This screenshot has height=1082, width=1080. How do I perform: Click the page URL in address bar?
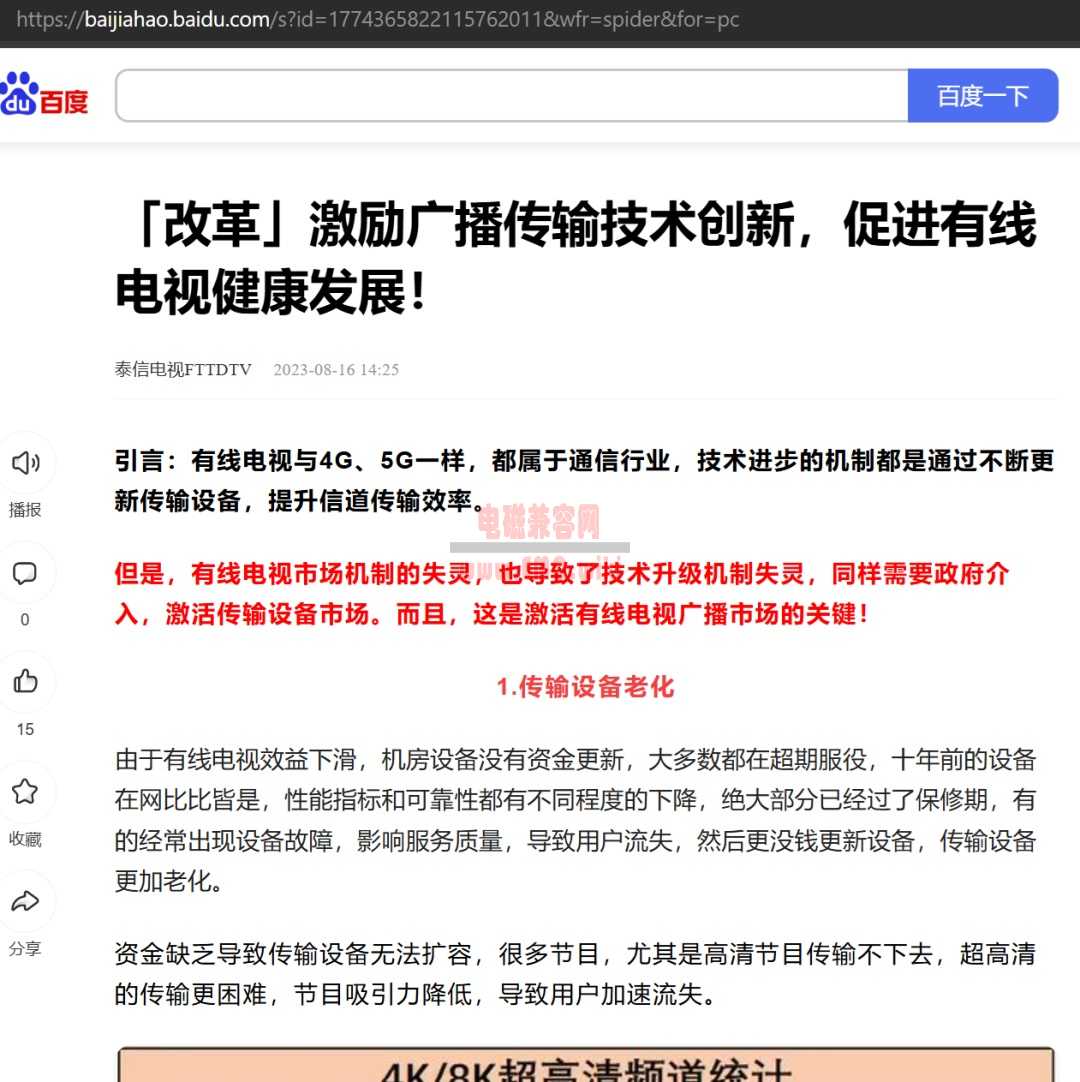click(x=377, y=19)
